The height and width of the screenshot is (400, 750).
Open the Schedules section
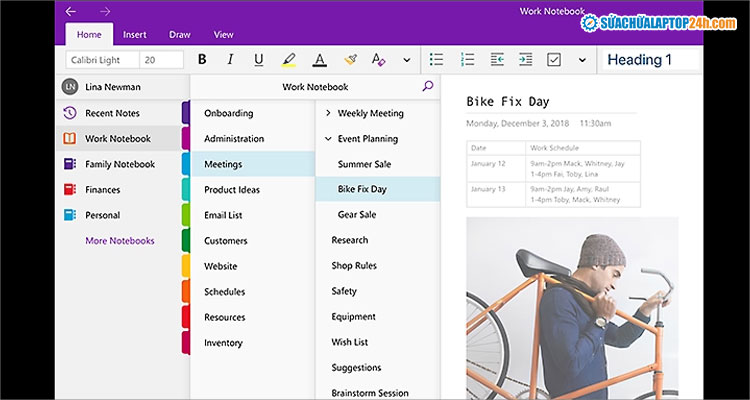point(253,292)
